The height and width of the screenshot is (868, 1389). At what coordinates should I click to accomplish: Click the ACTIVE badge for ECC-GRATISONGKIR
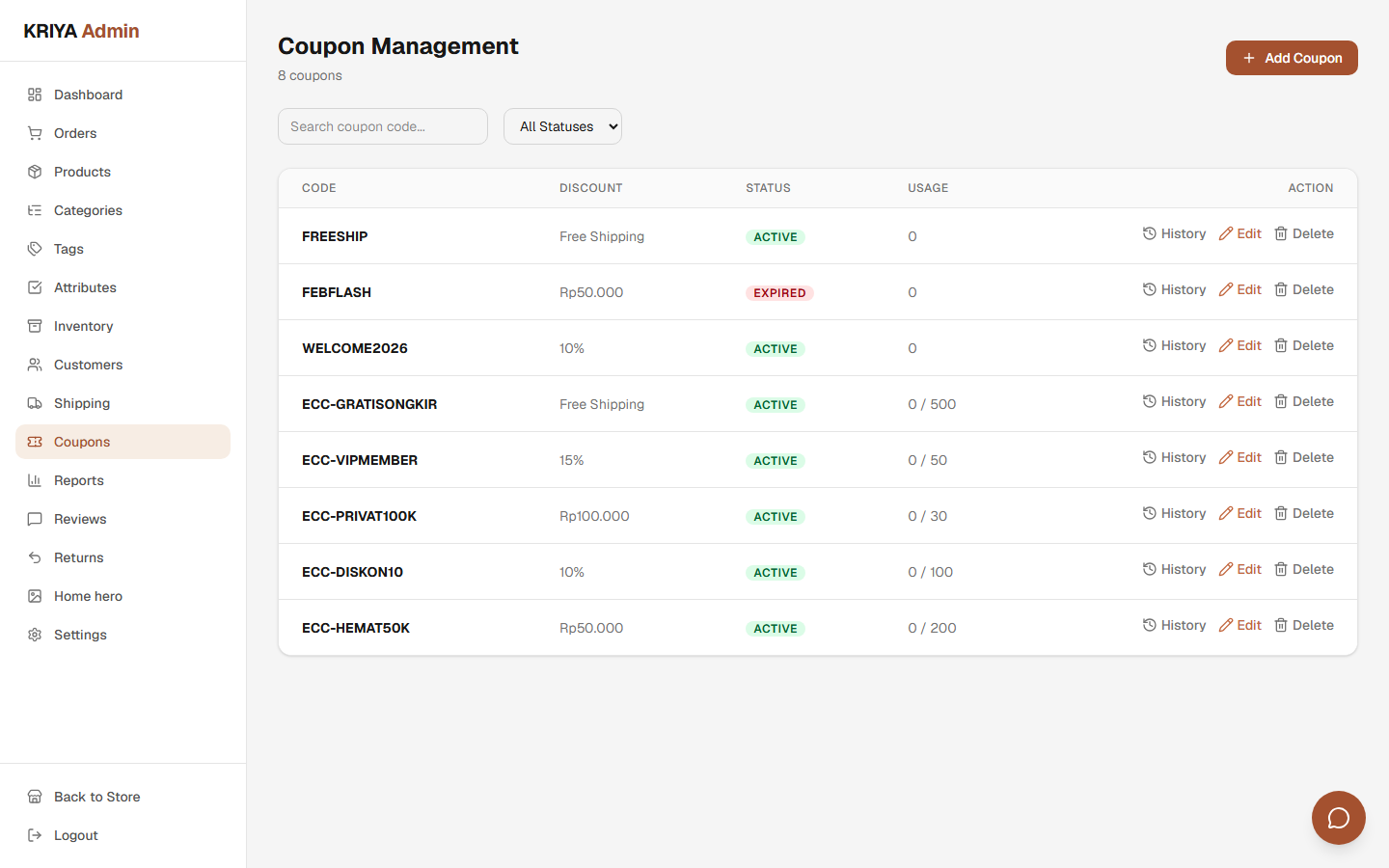(776, 405)
